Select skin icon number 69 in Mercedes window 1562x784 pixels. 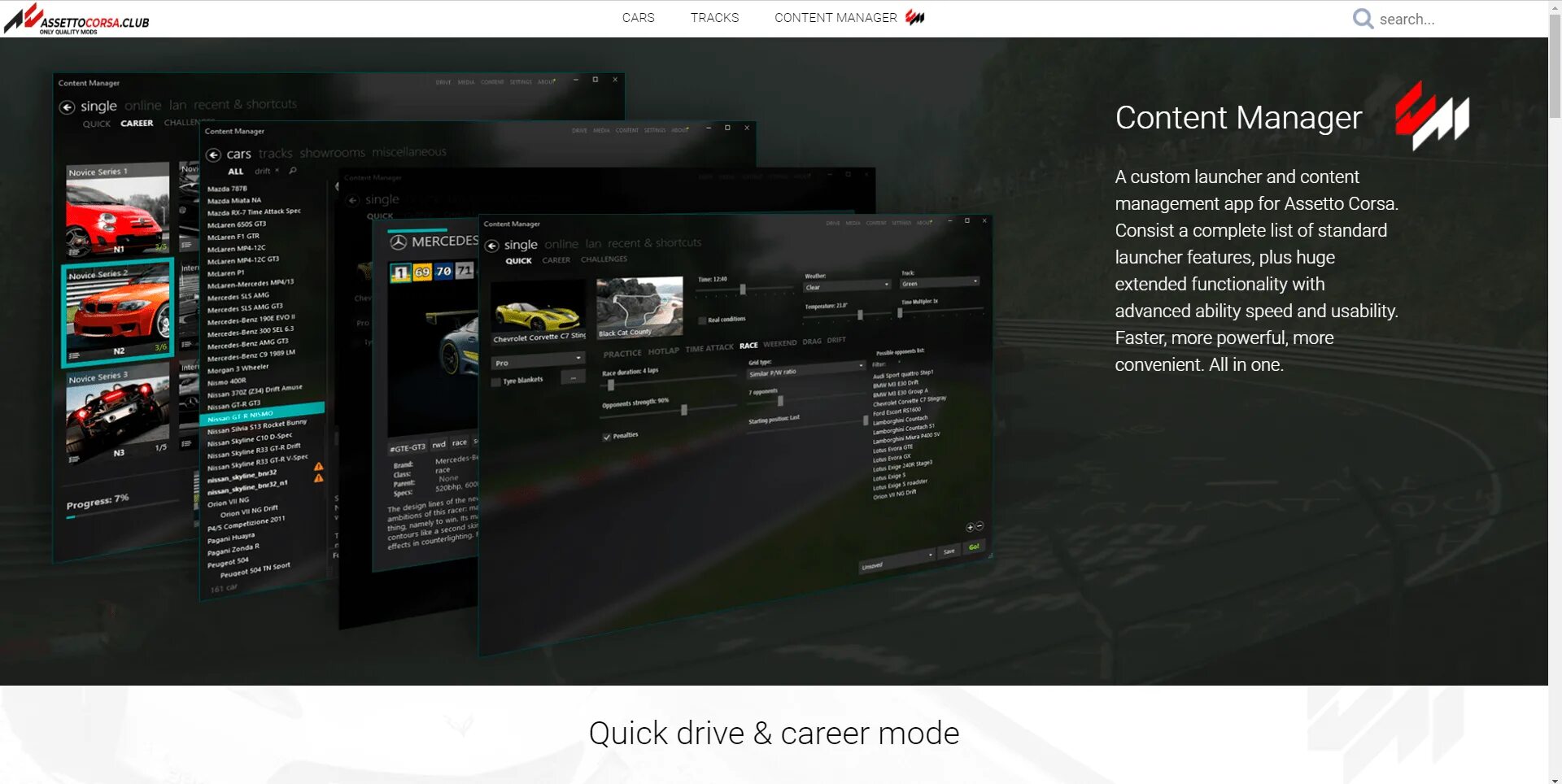(x=422, y=272)
